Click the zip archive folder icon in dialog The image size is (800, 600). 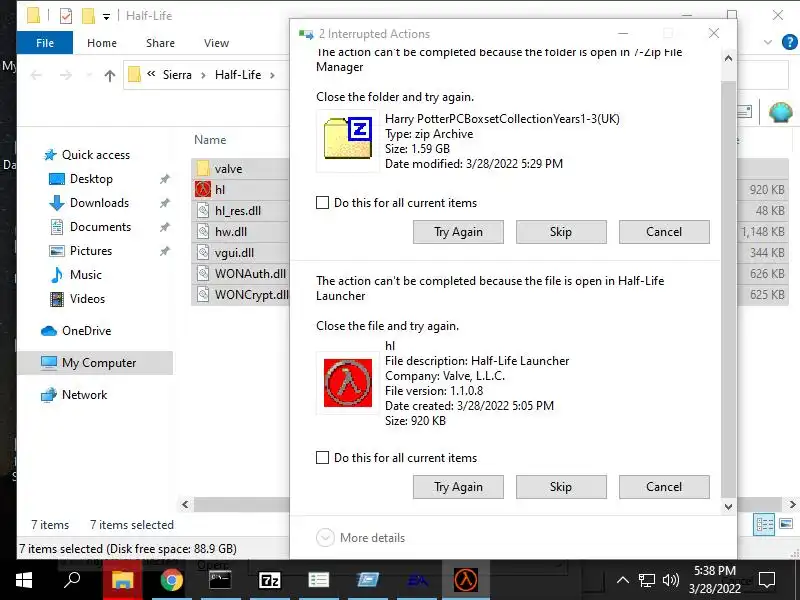tap(347, 139)
